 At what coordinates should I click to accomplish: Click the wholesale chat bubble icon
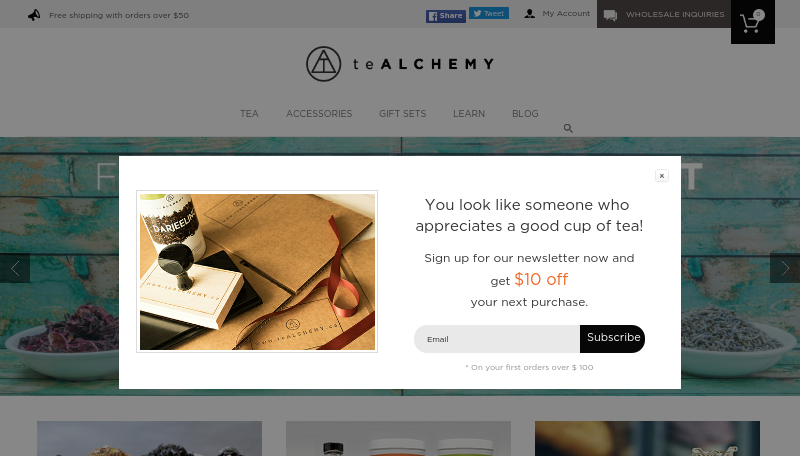click(610, 15)
